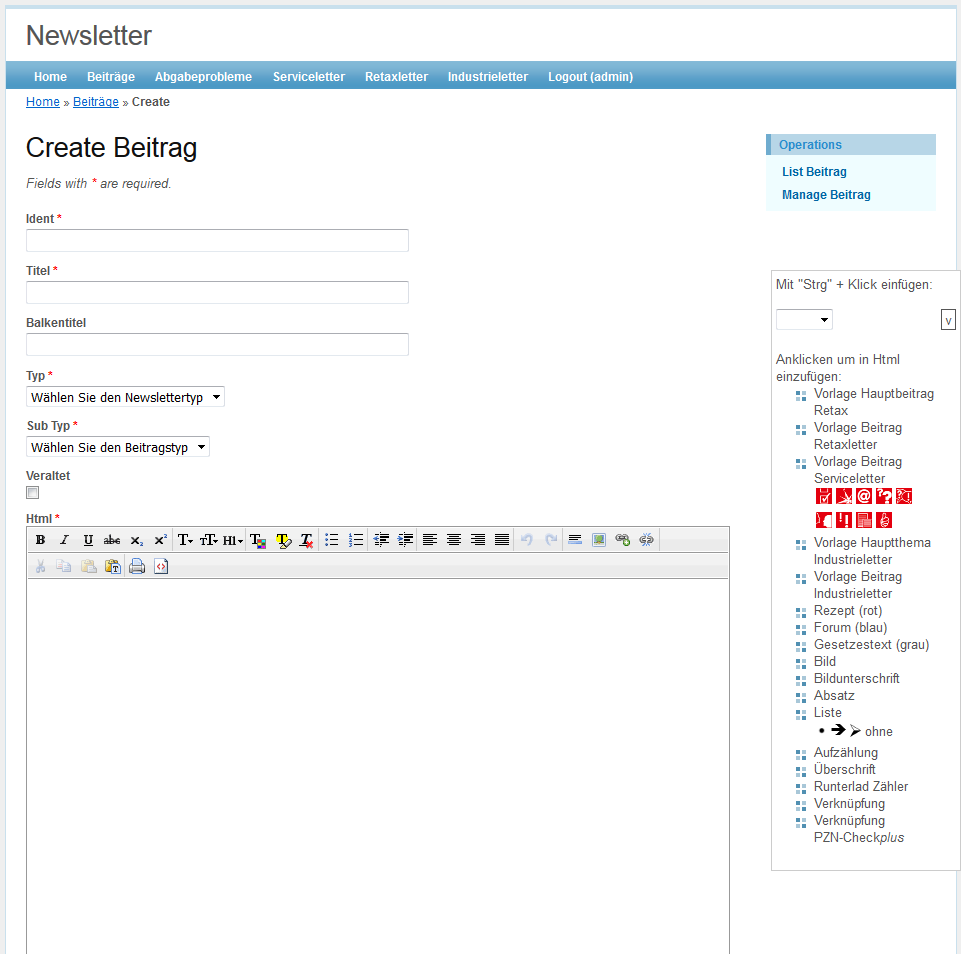The height and width of the screenshot is (954, 961).
Task: Apply strikethrough formatting
Action: (x=112, y=540)
